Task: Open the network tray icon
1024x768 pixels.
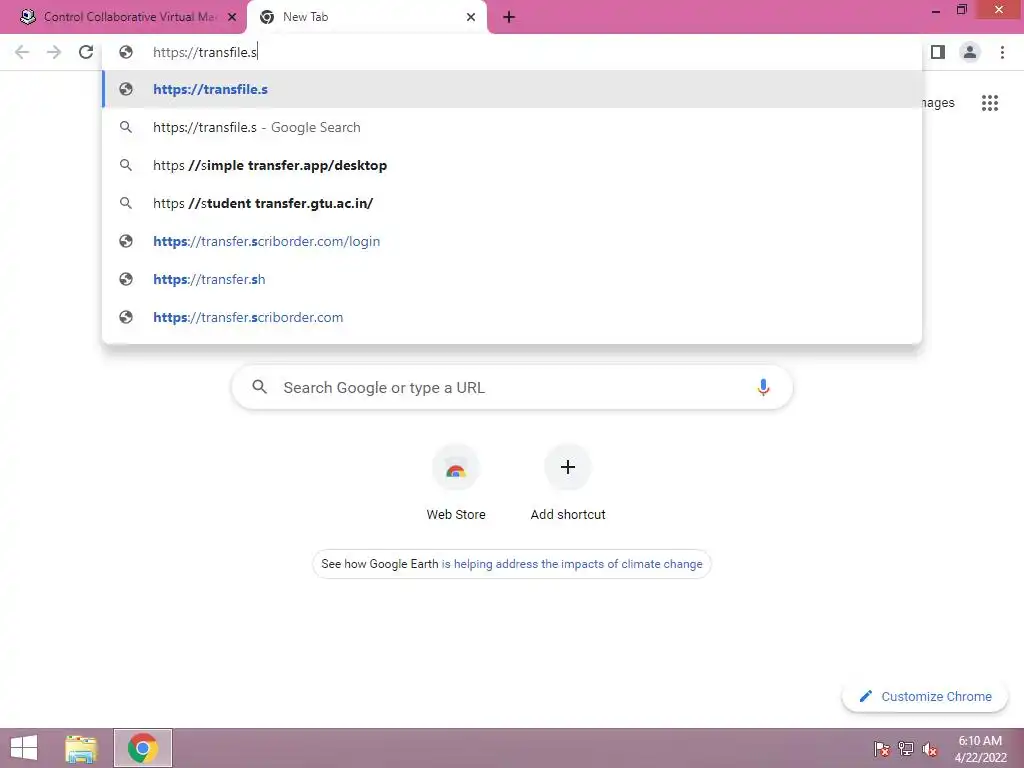Action: click(906, 748)
